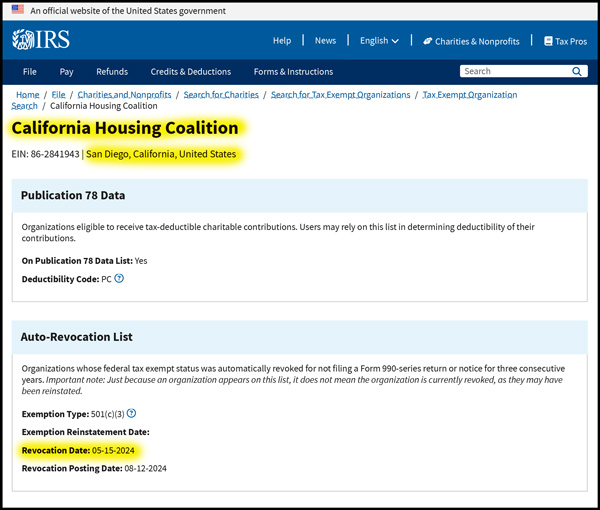Click the Publication 78 Data header
600x510 pixels.
[x=300, y=196]
